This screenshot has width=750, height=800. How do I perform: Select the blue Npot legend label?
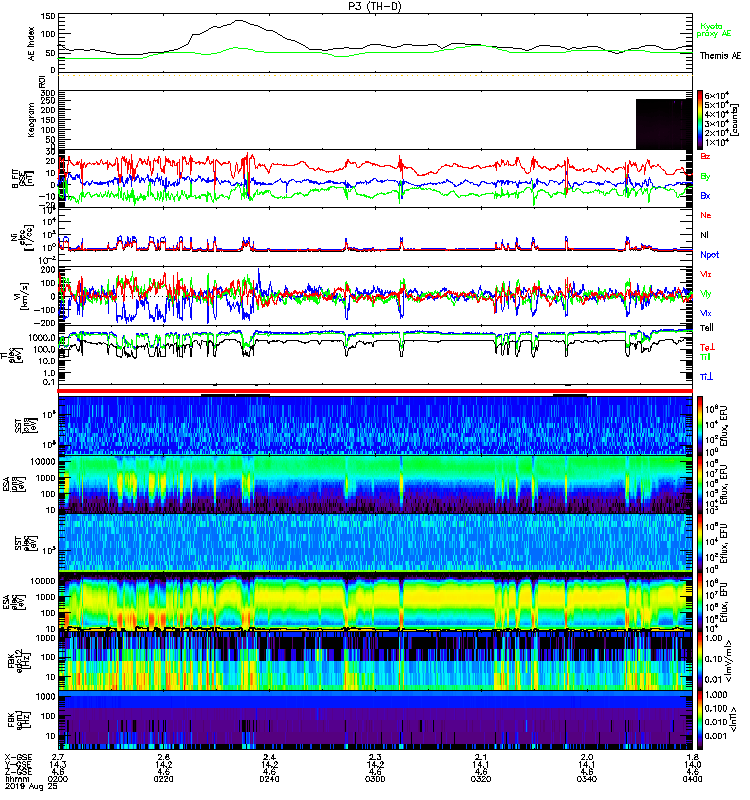(x=709, y=255)
